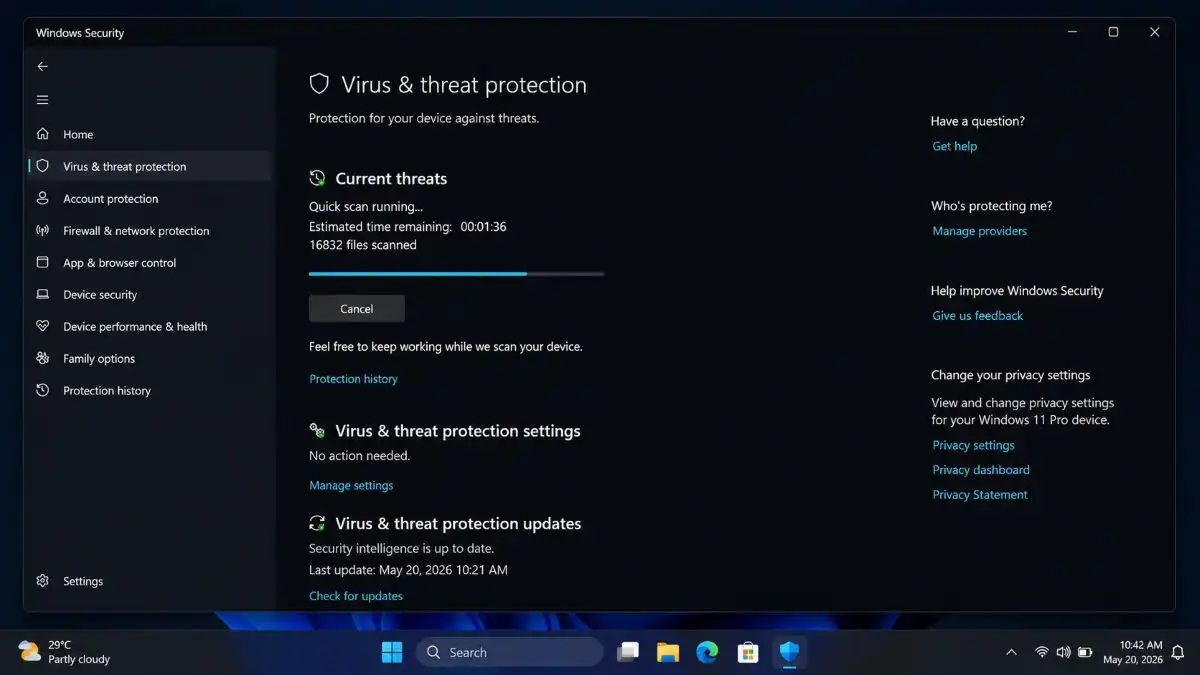The height and width of the screenshot is (675, 1200).
Task: Open Protection history in the sidebar
Action: [150, 390]
